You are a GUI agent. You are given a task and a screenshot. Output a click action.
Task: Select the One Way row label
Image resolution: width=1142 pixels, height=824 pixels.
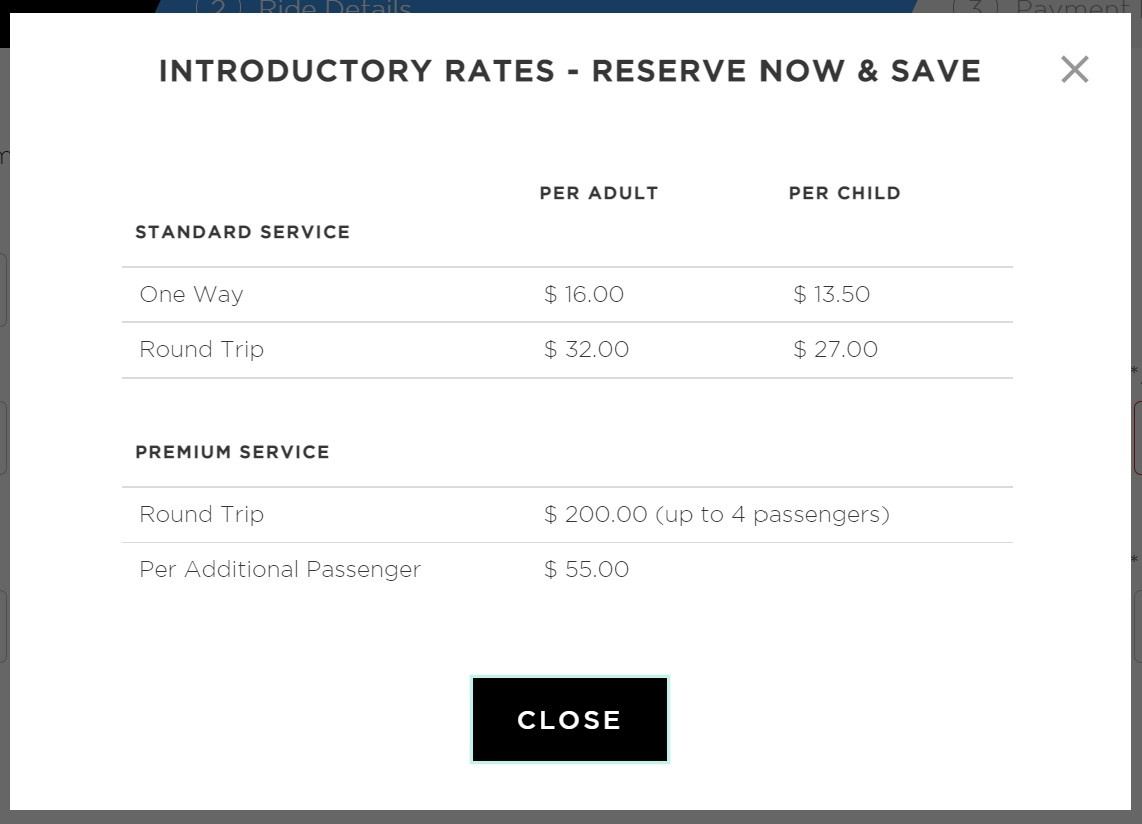(x=191, y=294)
